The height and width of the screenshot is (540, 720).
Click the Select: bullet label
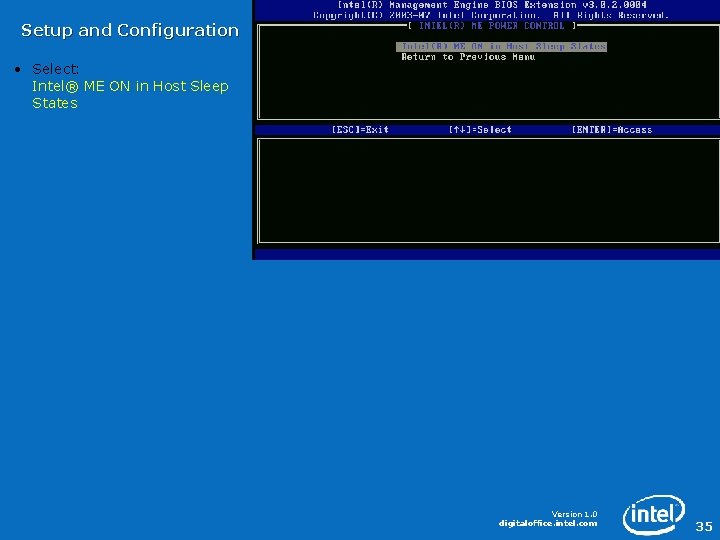[56, 69]
